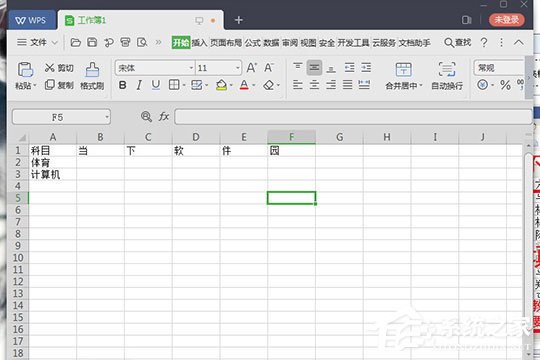Enable Wrap Text (自动换行)

pyautogui.click(x=447, y=76)
